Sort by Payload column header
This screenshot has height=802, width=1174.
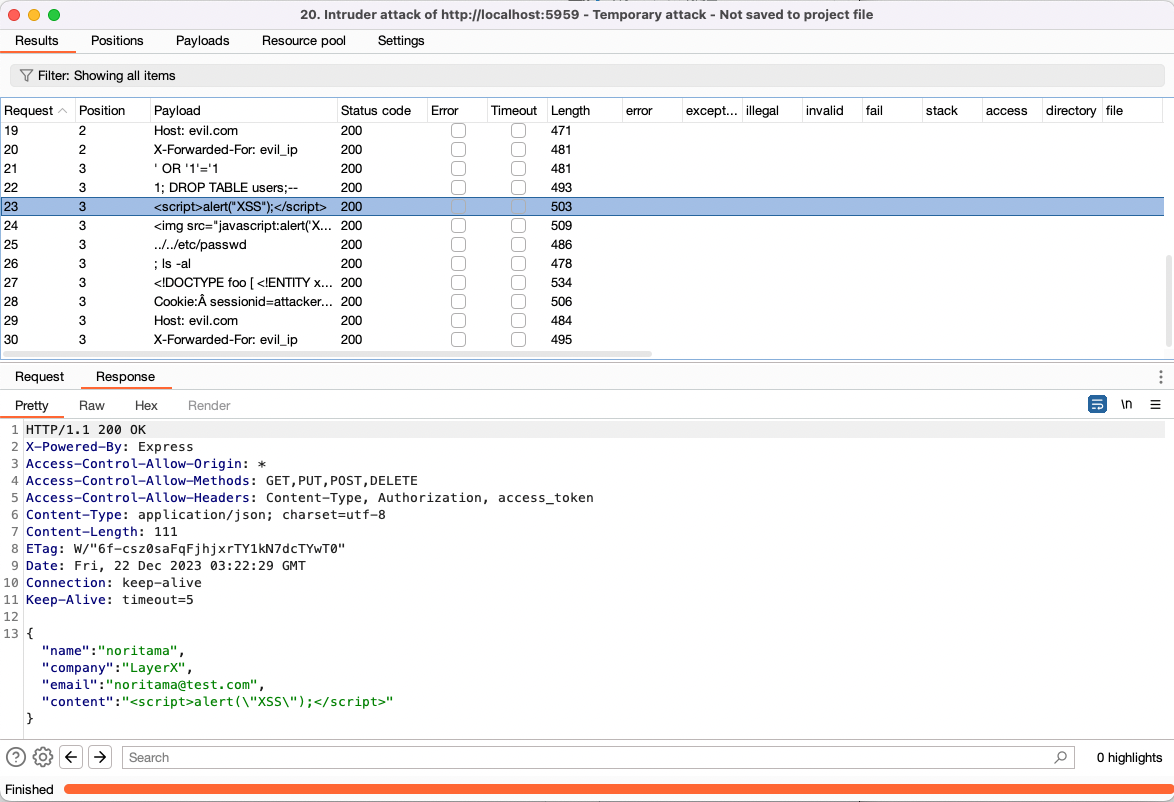tap(243, 111)
